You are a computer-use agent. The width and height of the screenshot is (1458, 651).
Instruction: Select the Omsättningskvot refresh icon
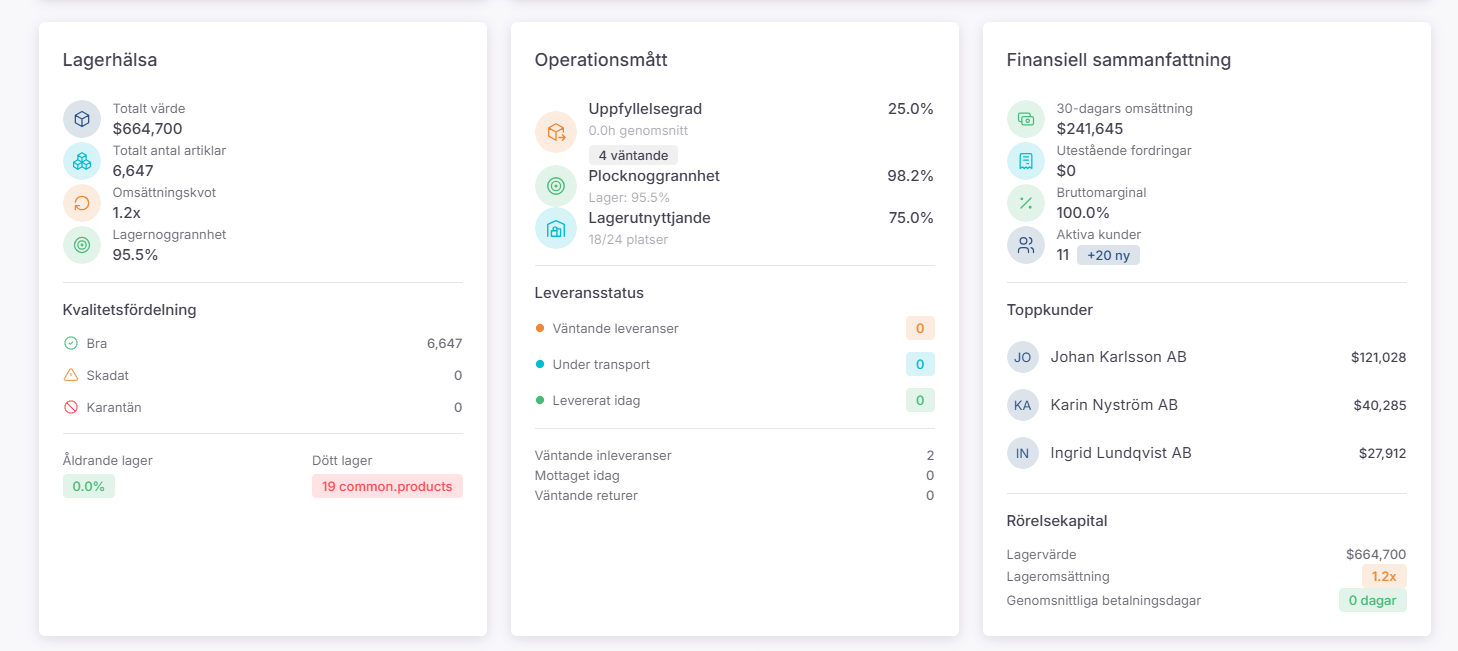(81, 202)
